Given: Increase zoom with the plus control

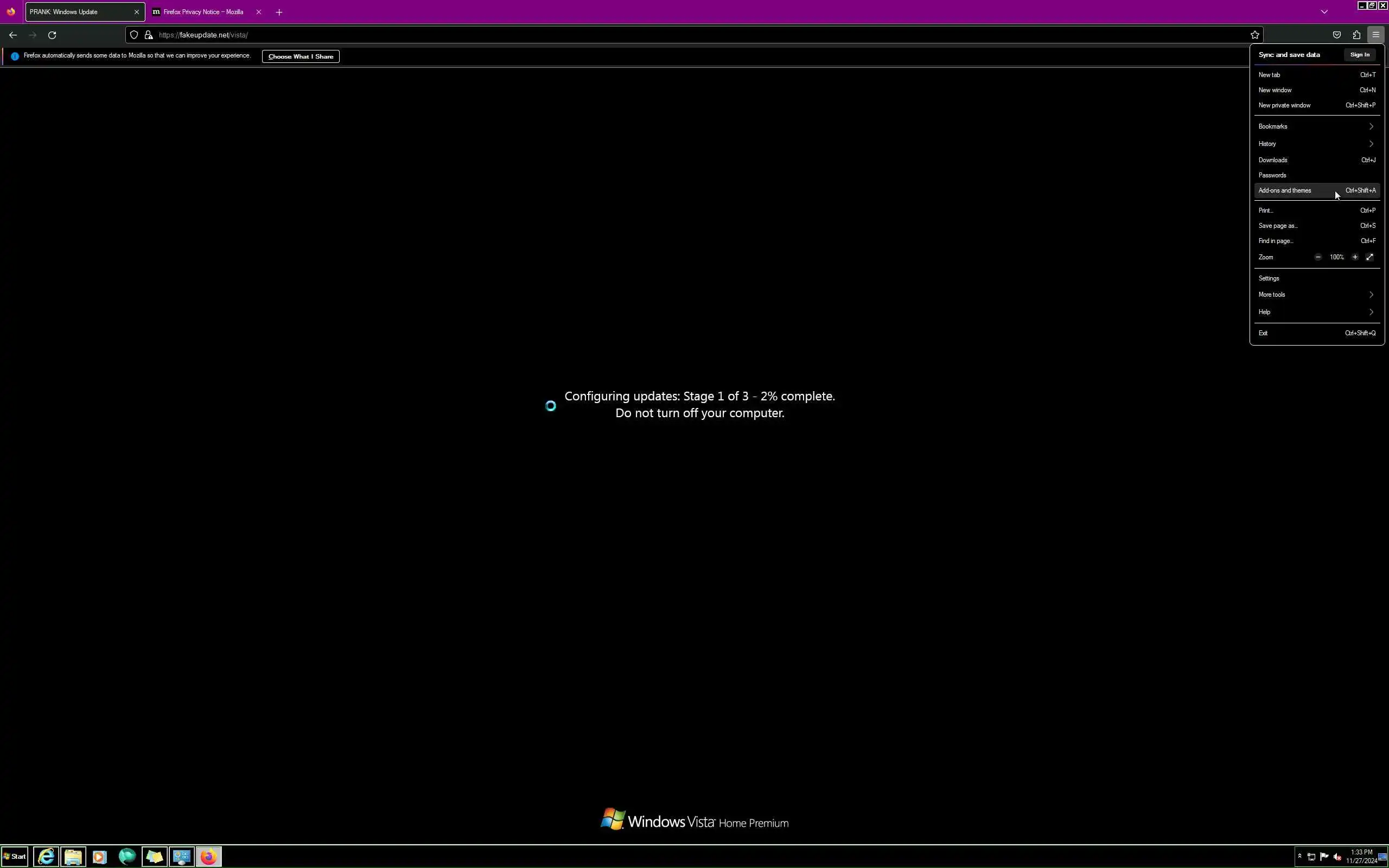Looking at the screenshot, I should click(x=1355, y=257).
